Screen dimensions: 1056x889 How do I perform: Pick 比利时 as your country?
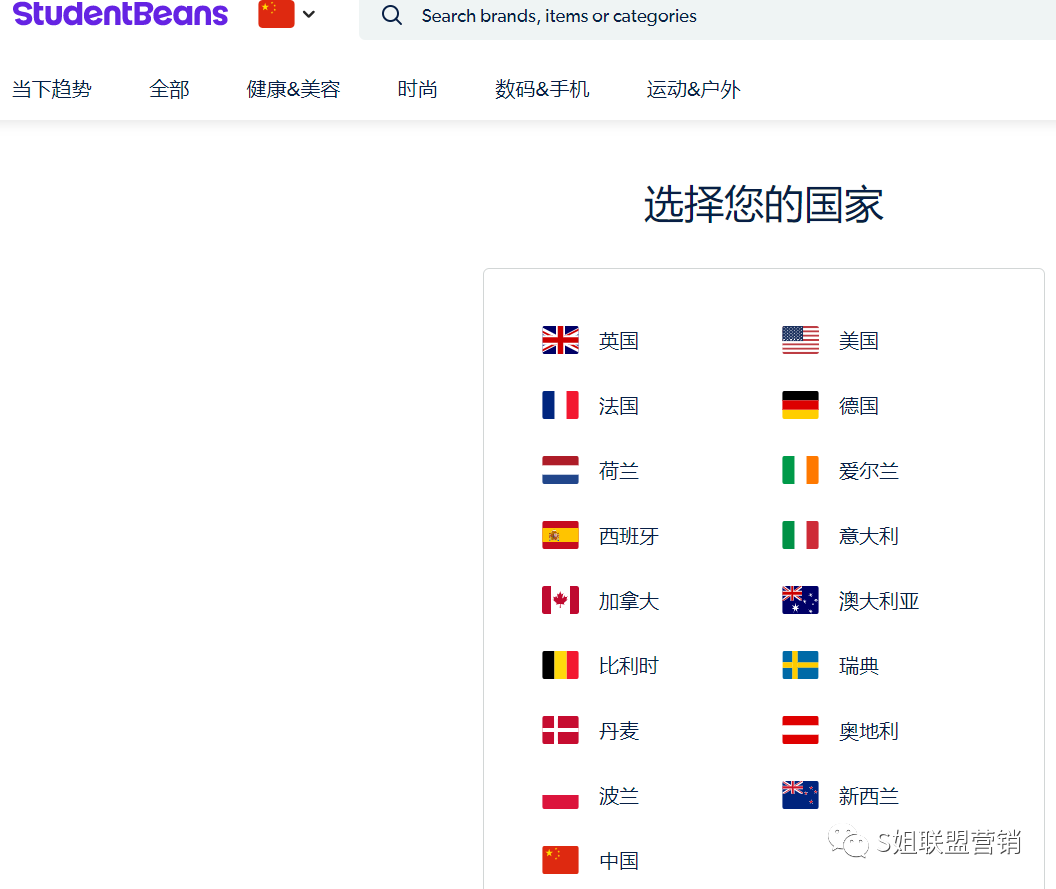[629, 666]
